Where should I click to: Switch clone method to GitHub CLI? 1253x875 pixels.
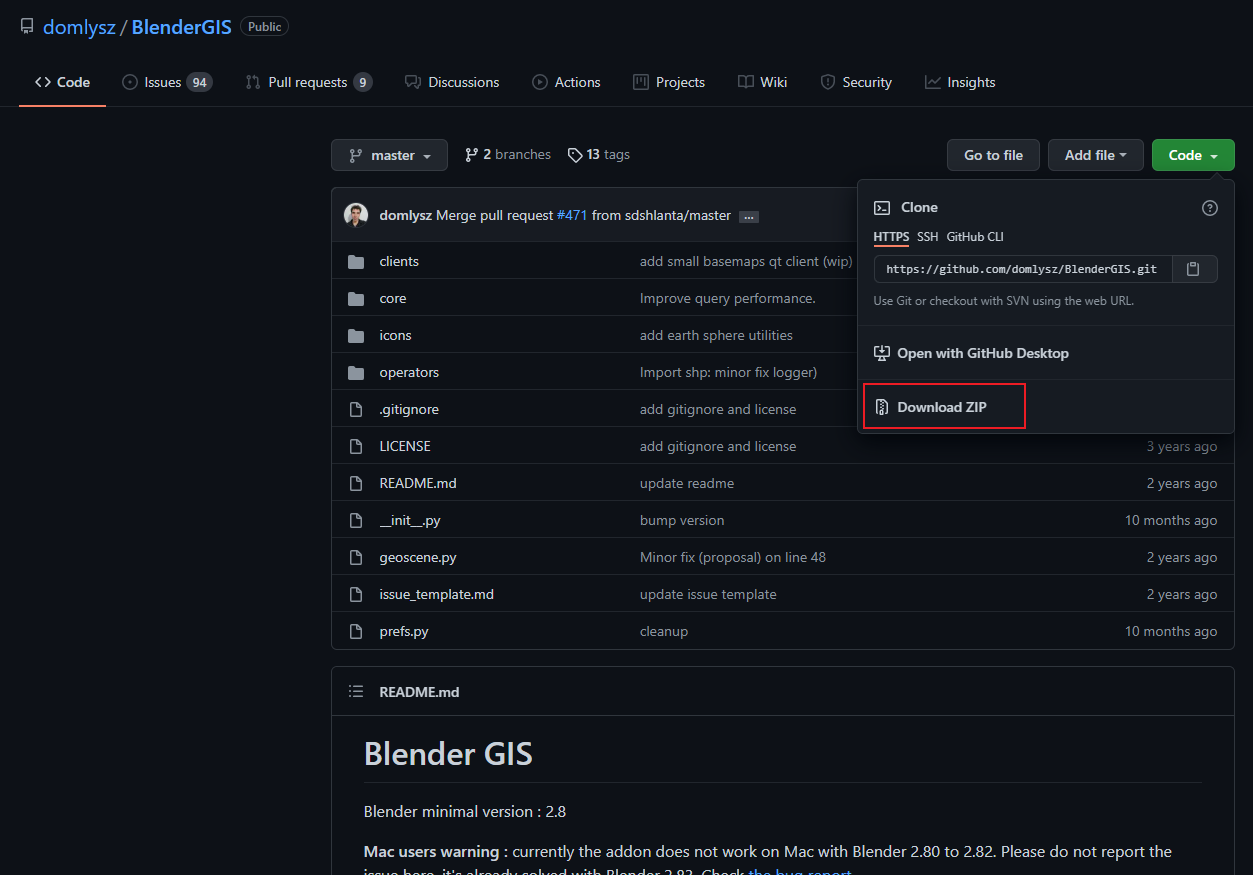(975, 237)
